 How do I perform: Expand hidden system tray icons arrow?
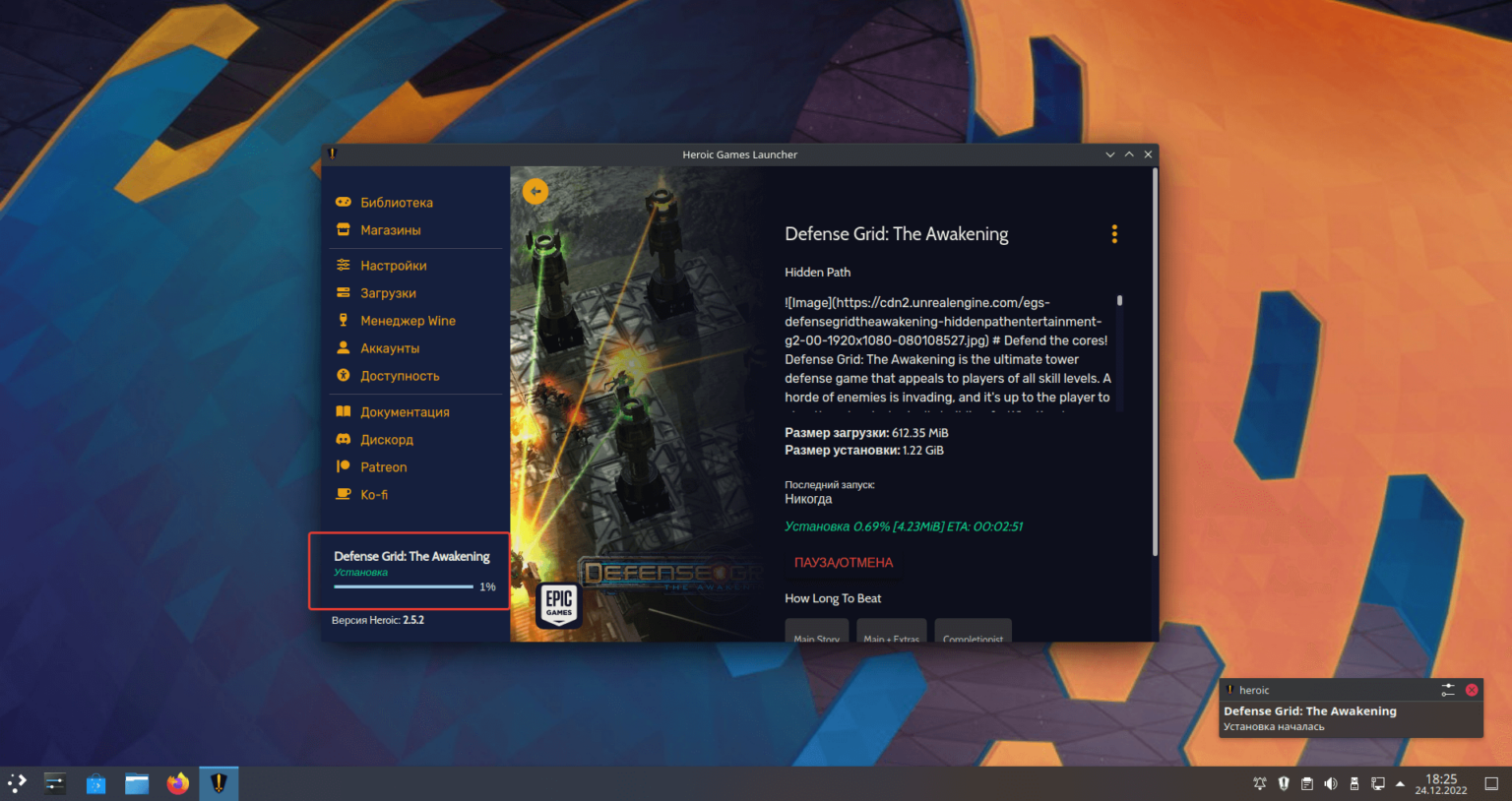click(x=1400, y=784)
